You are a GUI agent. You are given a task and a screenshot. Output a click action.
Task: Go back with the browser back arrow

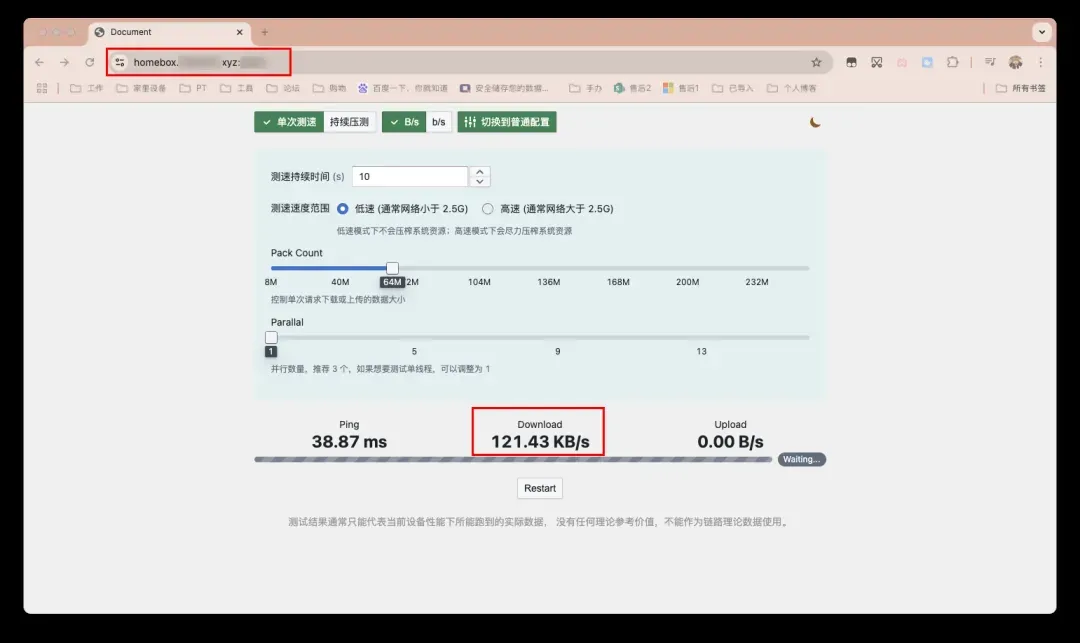(39, 62)
